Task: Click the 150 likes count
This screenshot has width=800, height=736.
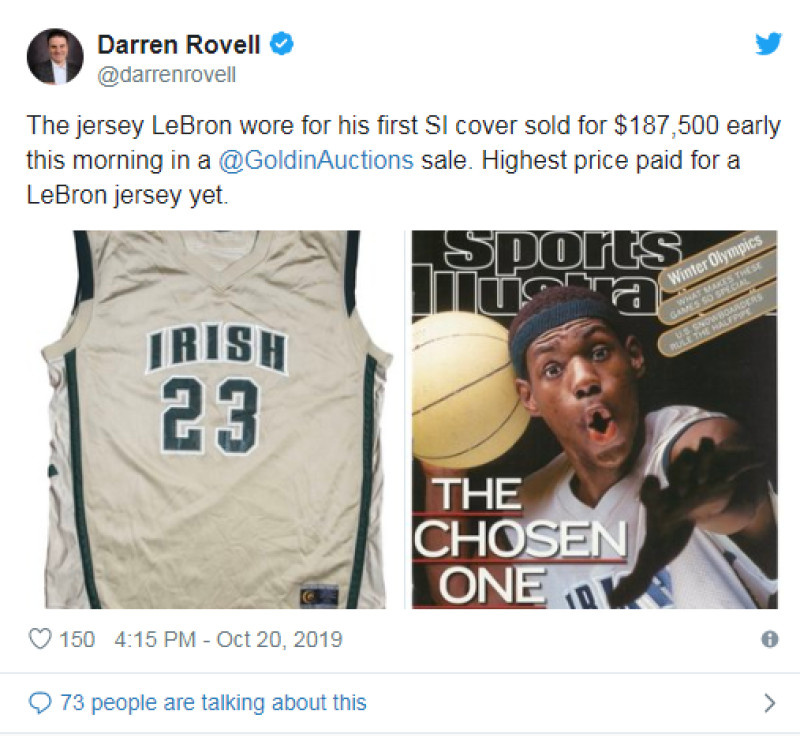Action: pos(77,639)
